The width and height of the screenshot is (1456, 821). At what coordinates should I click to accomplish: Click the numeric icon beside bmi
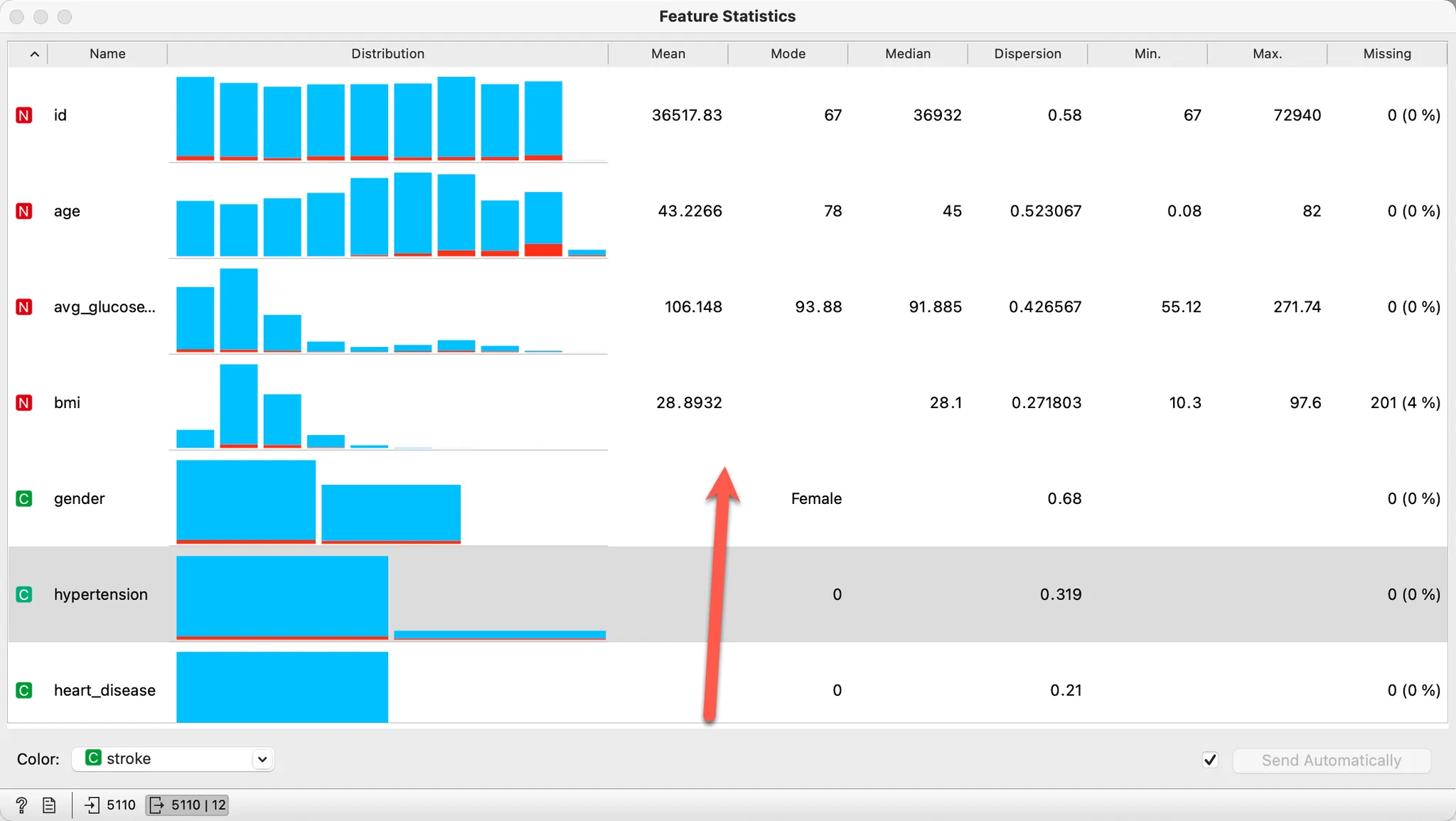[24, 403]
